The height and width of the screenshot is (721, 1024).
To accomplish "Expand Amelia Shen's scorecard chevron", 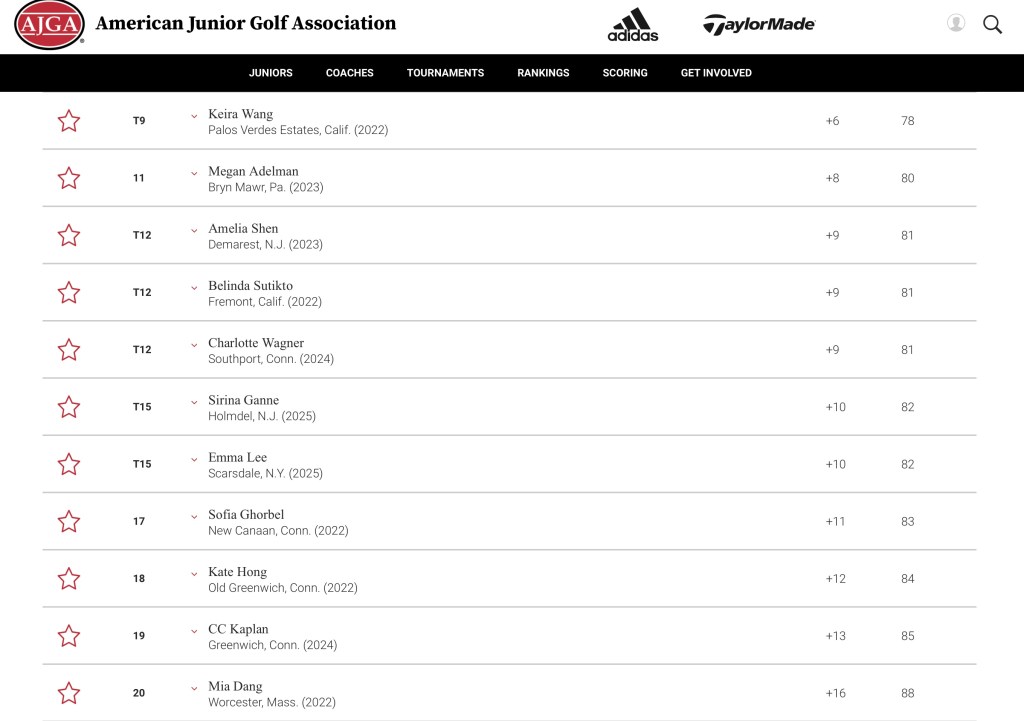I will tap(195, 230).
